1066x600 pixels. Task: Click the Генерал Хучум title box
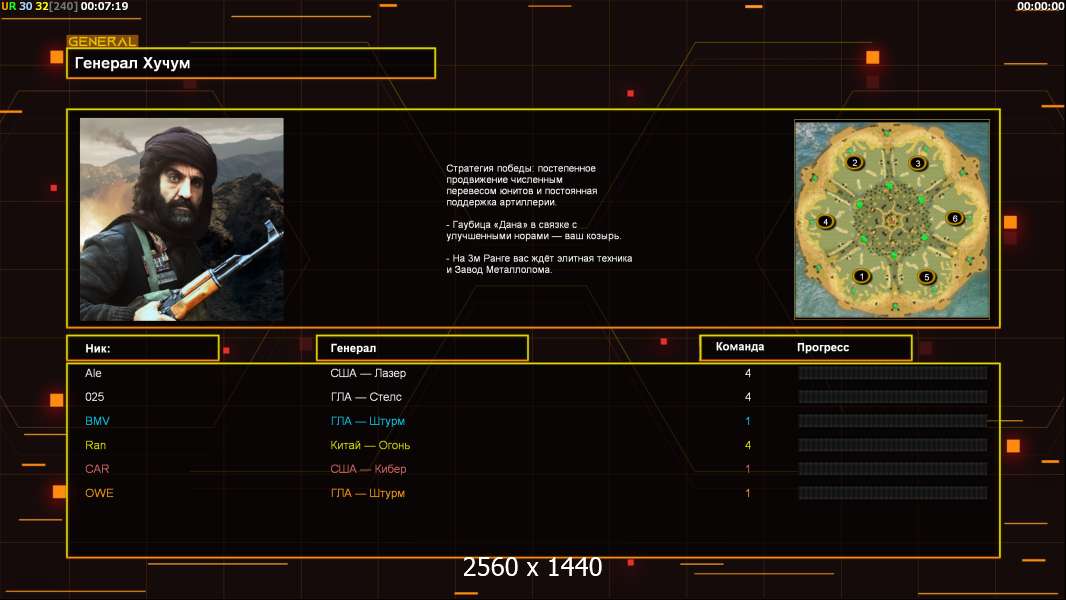tap(251, 63)
